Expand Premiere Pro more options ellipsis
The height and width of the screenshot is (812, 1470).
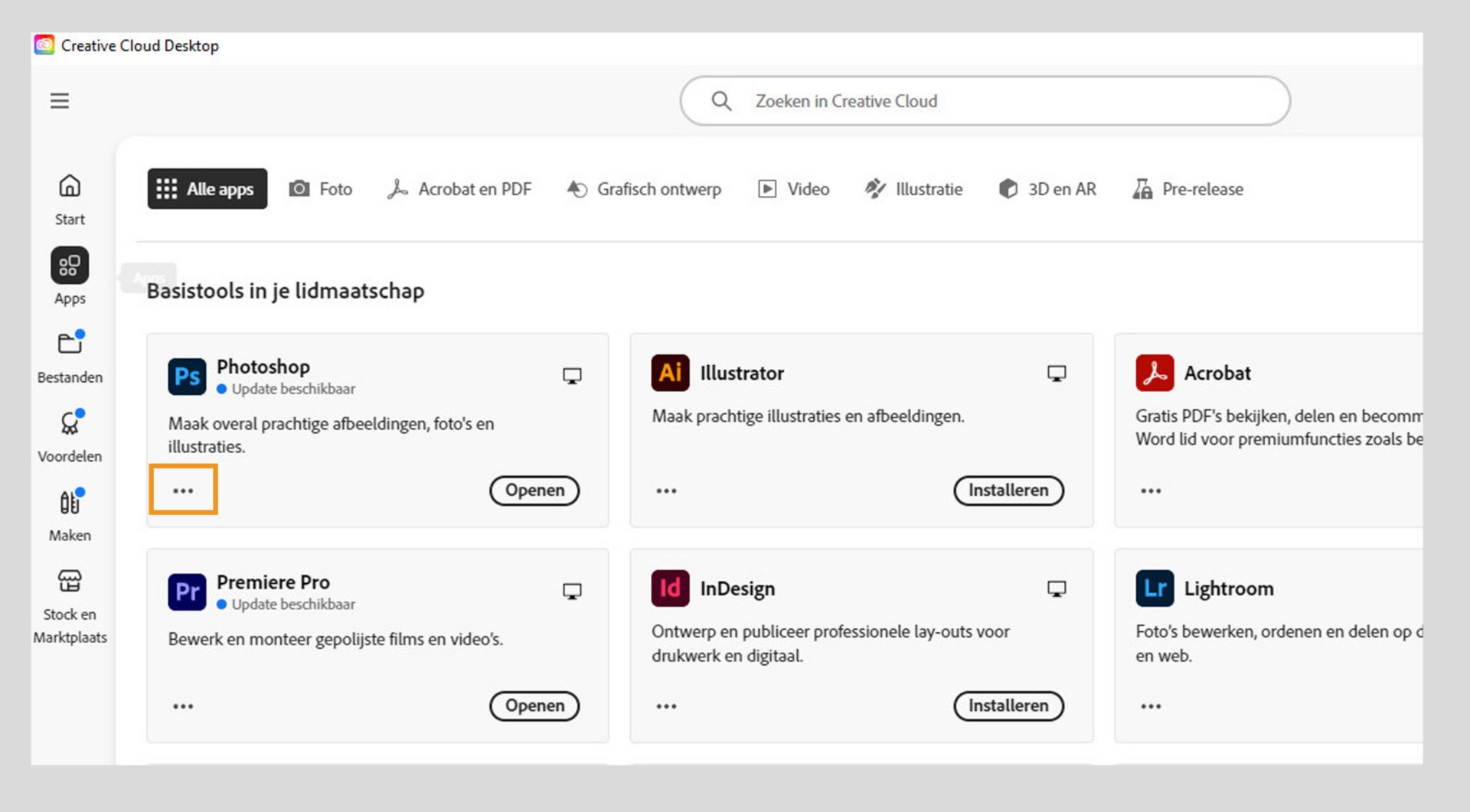[183, 706]
